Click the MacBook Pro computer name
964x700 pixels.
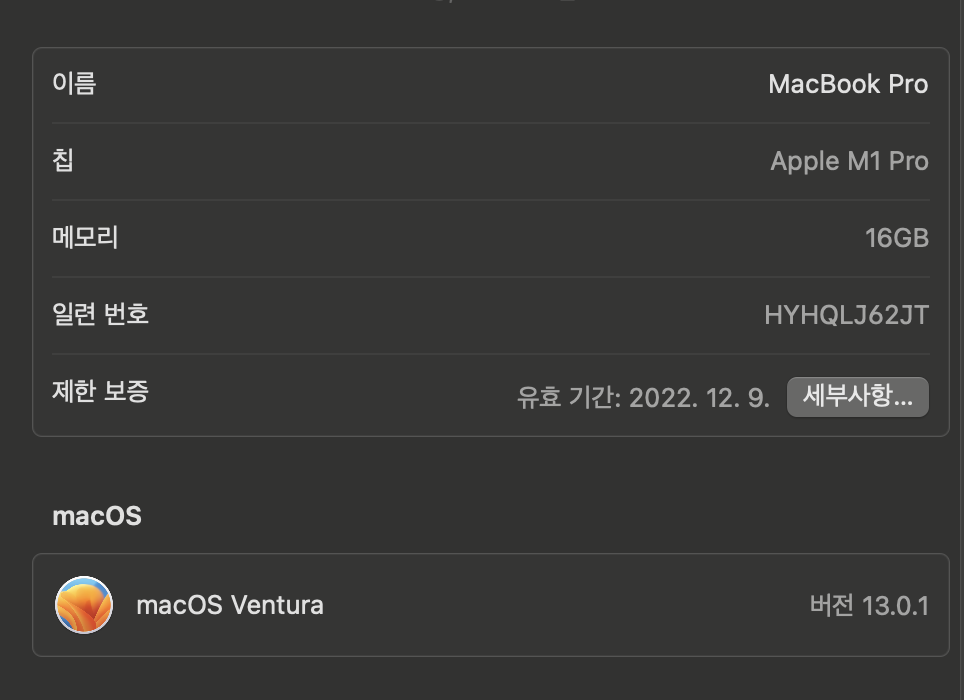(848, 84)
